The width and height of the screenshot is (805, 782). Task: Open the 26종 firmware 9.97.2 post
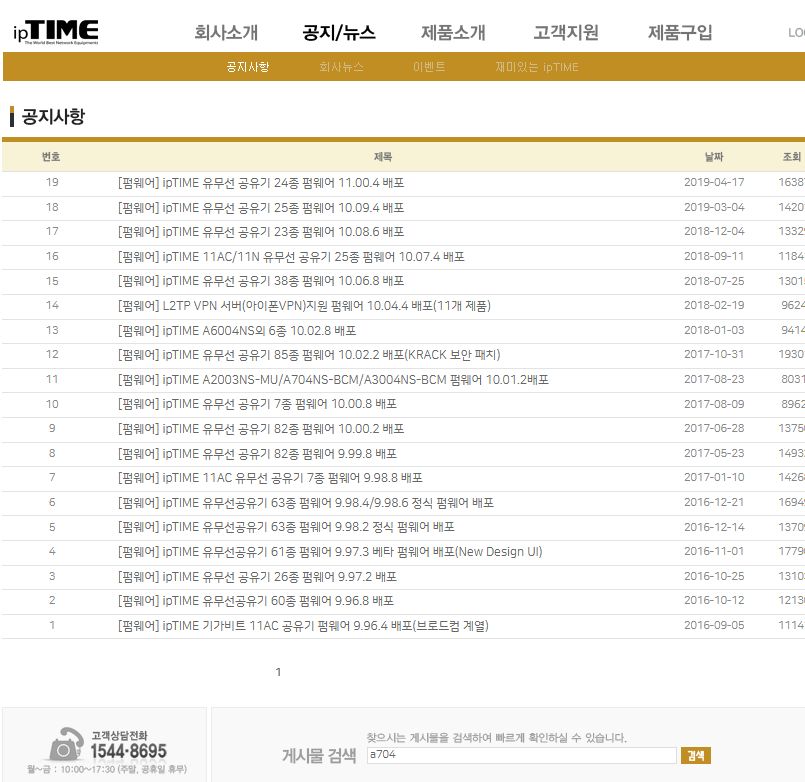point(257,576)
